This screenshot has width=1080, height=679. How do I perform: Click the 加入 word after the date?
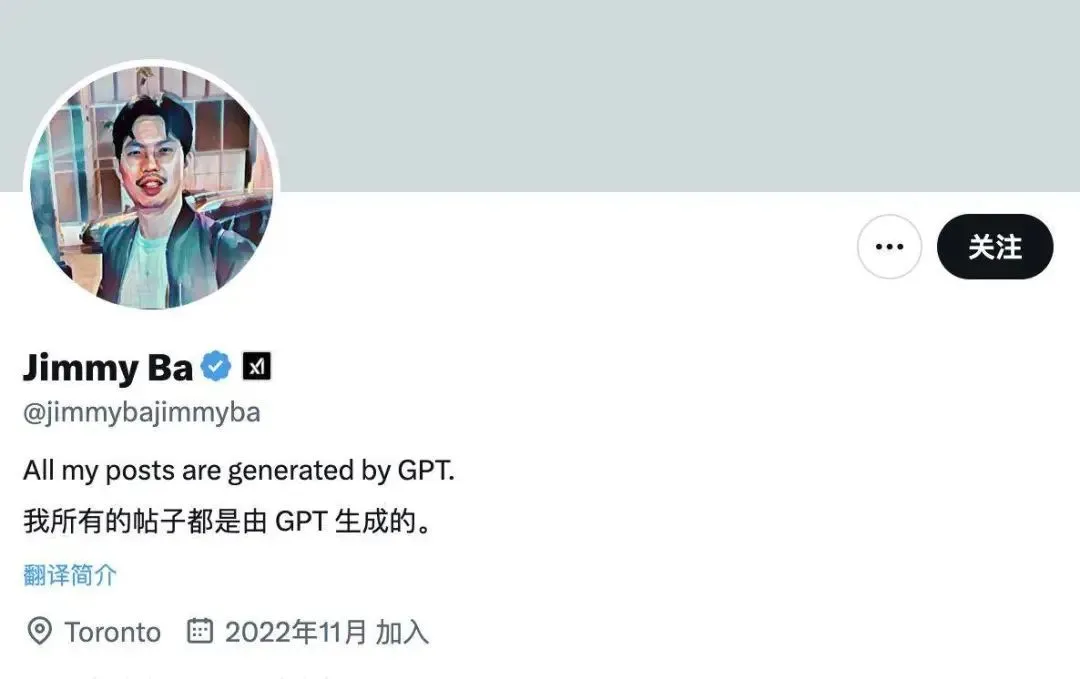pos(402,632)
